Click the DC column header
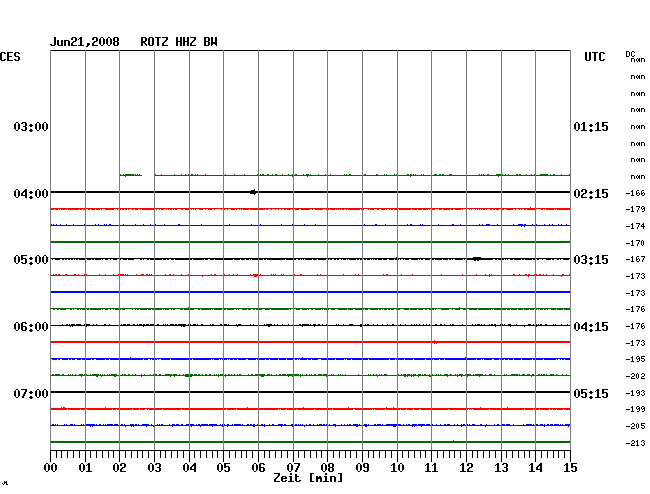650x494 pixels. (x=630, y=54)
